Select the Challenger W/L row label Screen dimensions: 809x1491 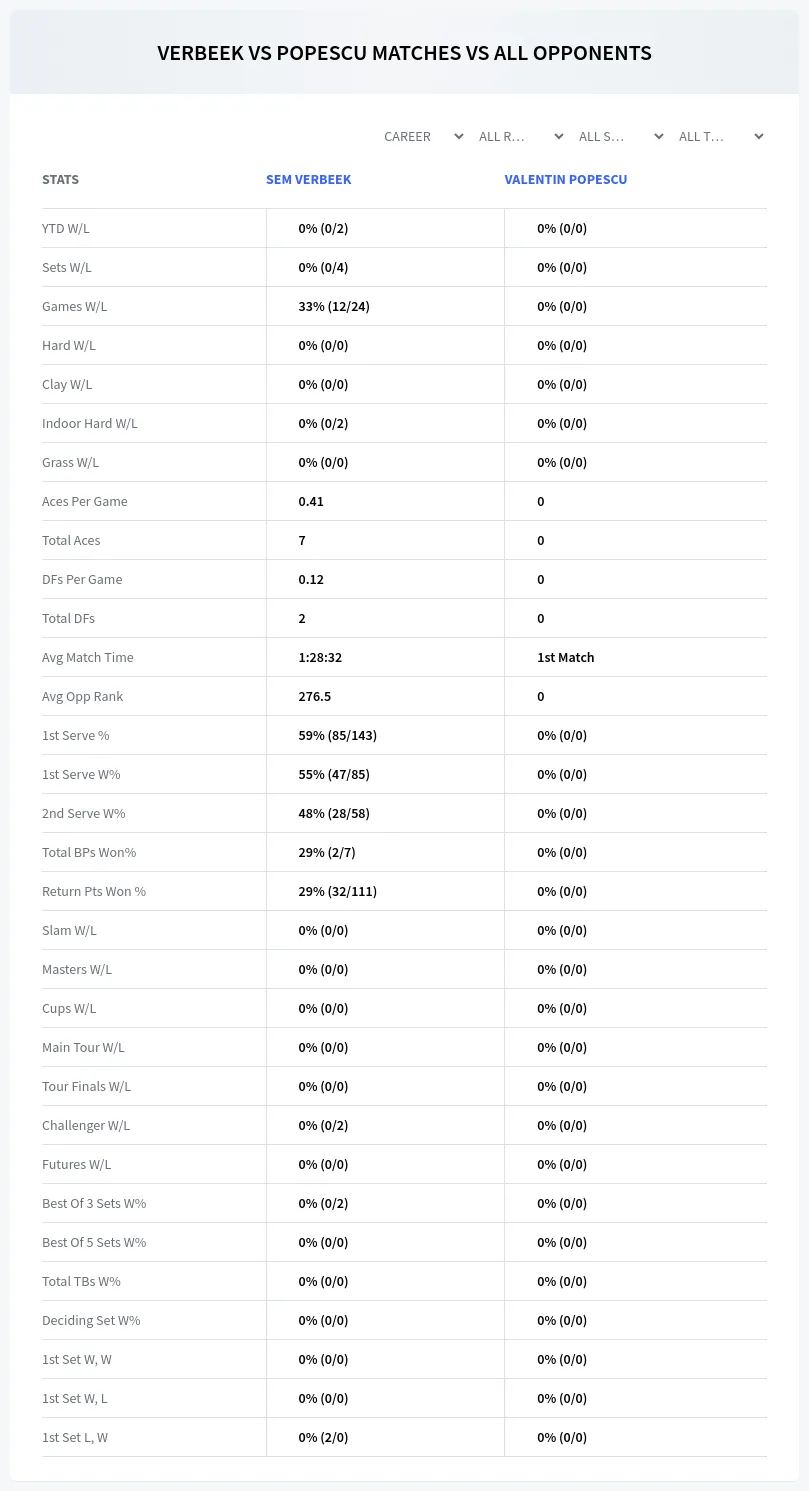pos(86,1125)
